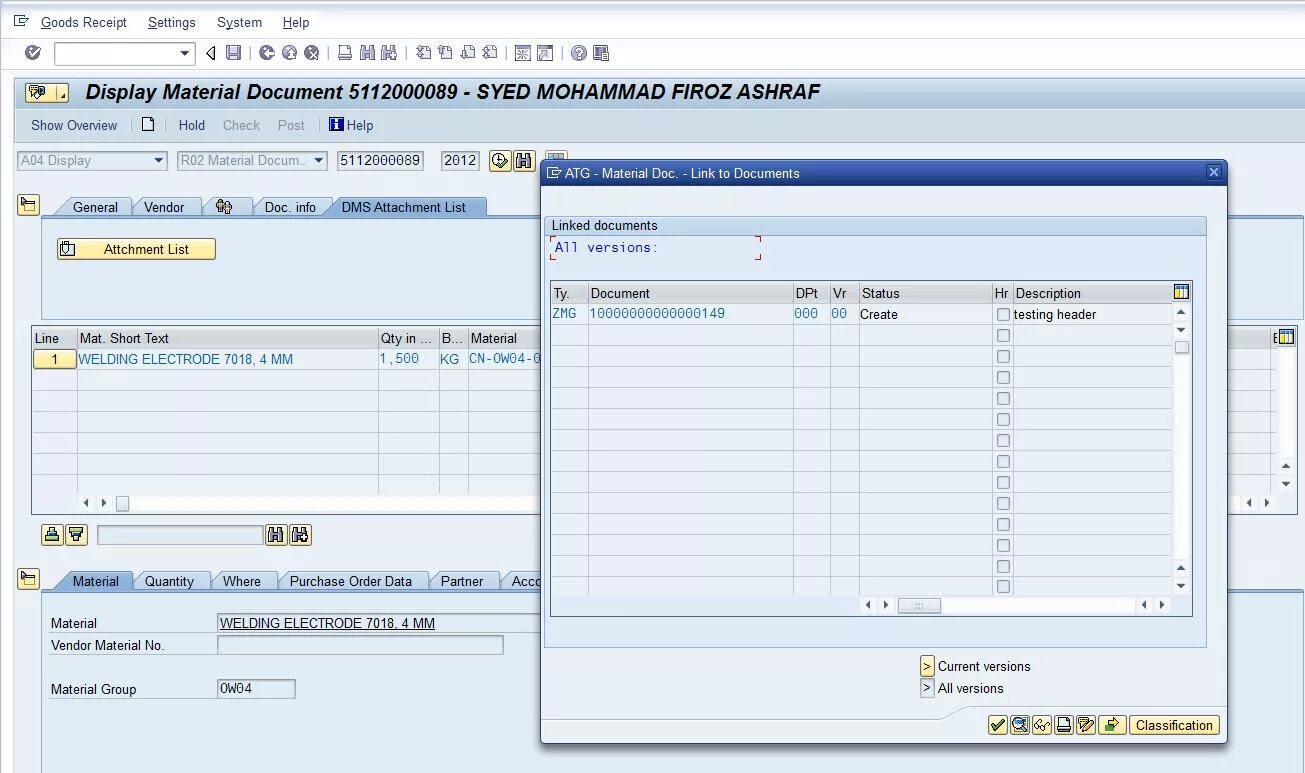The image size is (1305, 773).
Task: Click the Current versions arrow control
Action: [926, 666]
